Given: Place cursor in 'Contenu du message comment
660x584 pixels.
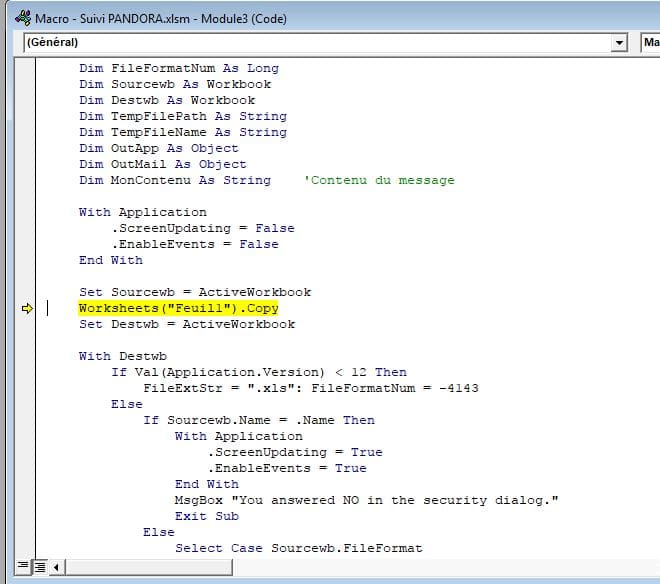Looking at the screenshot, I should click(x=380, y=180).
